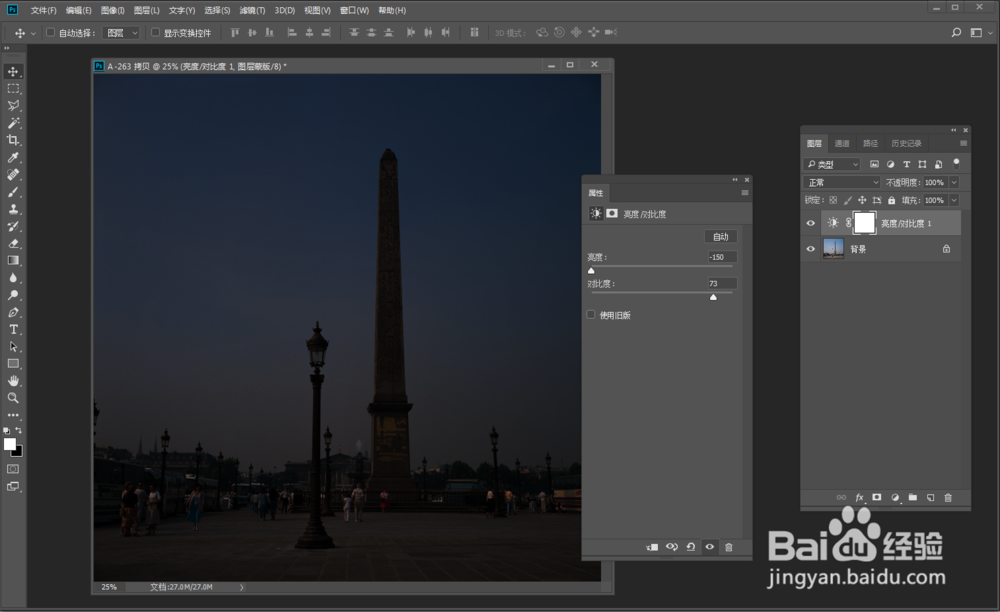The image size is (1000, 612).
Task: Click the search icon in options bar
Action: pos(956,33)
